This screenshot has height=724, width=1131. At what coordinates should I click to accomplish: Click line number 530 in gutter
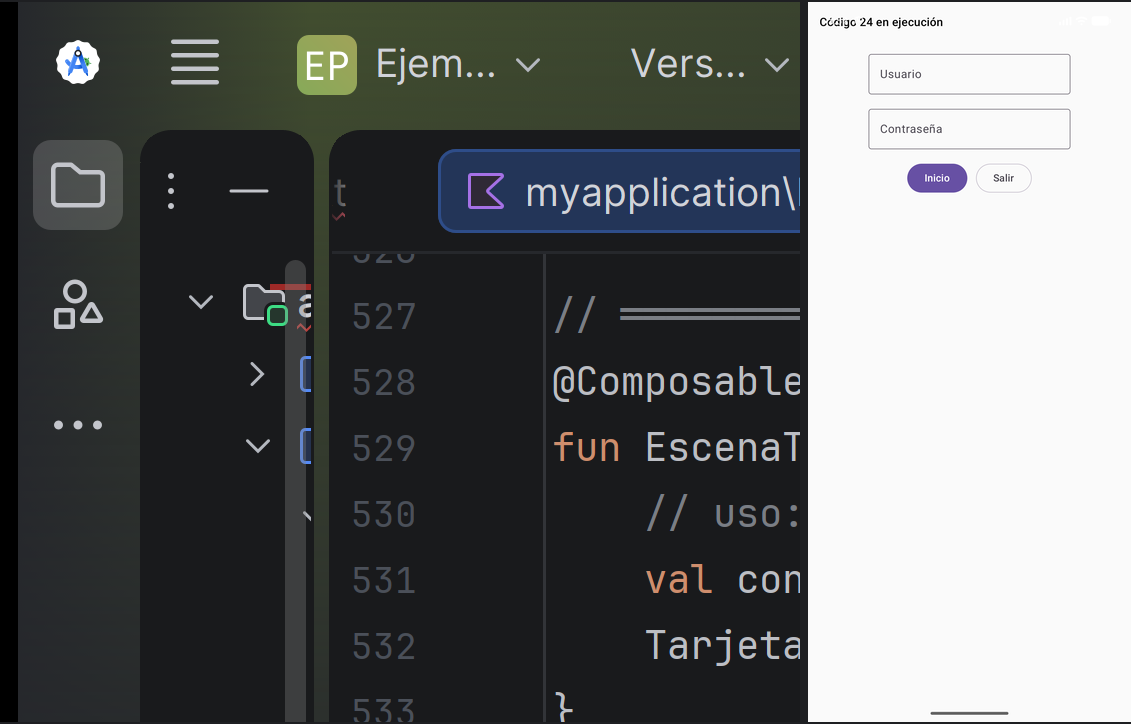coord(384,515)
